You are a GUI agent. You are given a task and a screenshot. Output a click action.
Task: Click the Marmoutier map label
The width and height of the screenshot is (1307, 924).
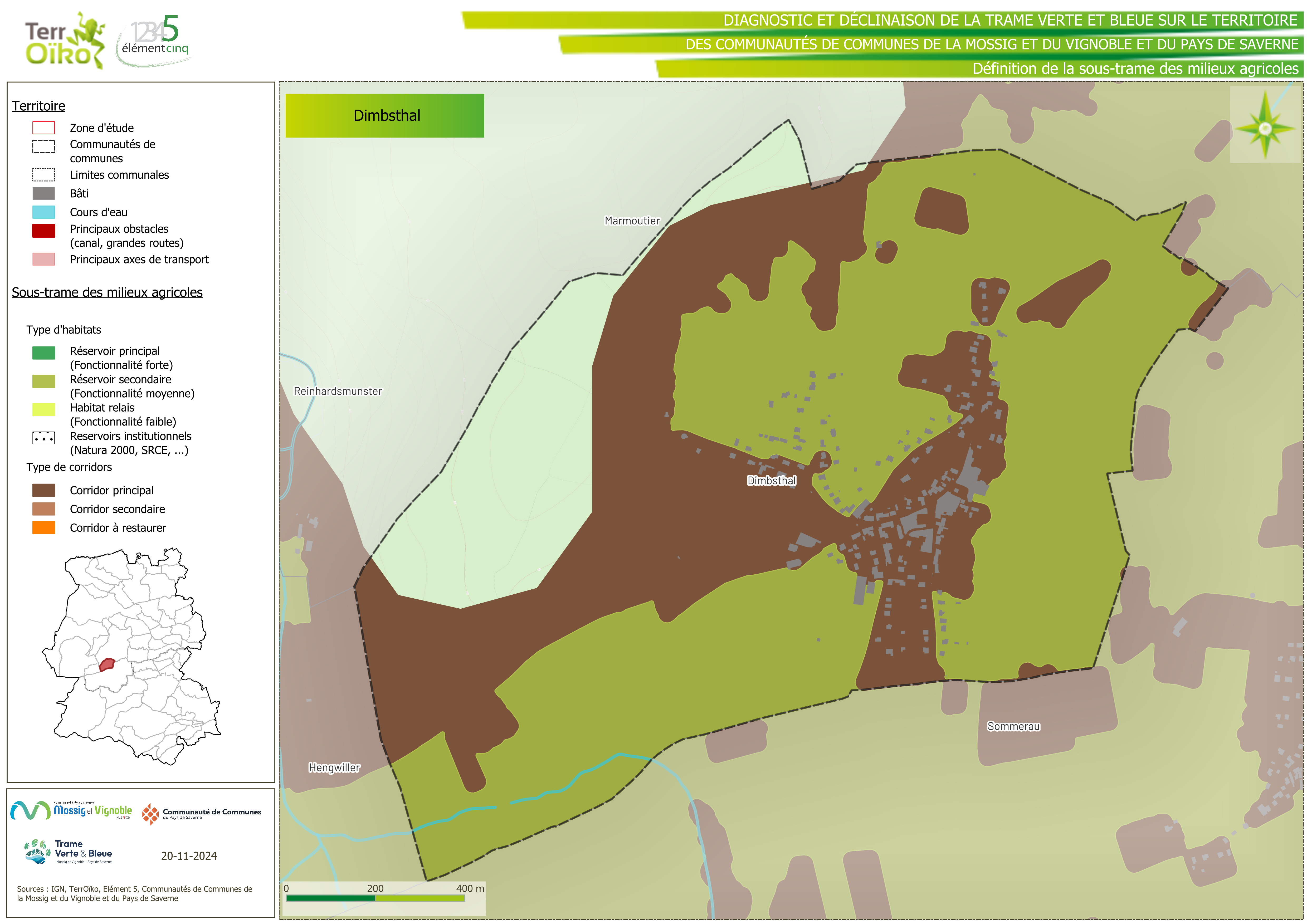point(632,221)
